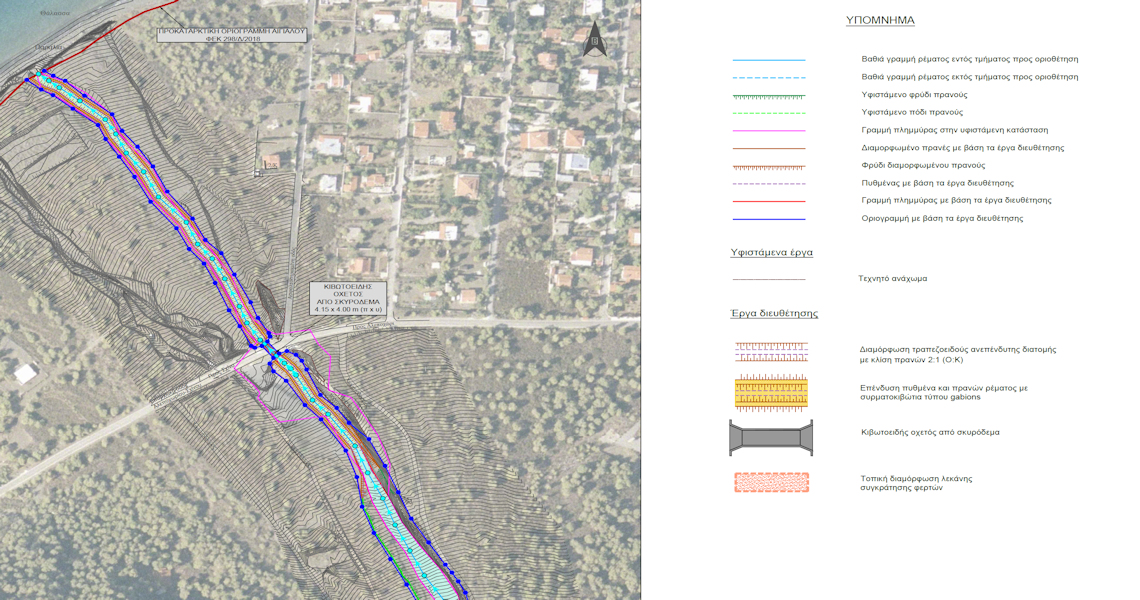Click the map callout 'ΚΙΒΩΤΟΕΙΔΗΣ ΟΧΕΤΟΣ ΑΠΟ ΣΚΥΡΟΔΕΜΑ'
Viewport: 1140px width, 600px height.
[x=348, y=298]
